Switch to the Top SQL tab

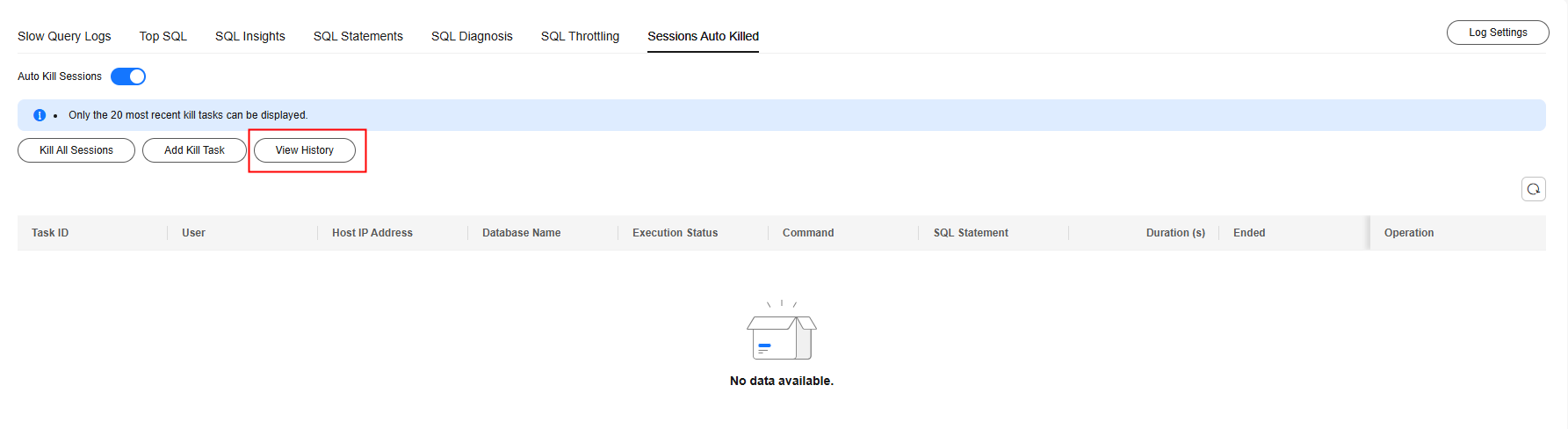coord(163,36)
